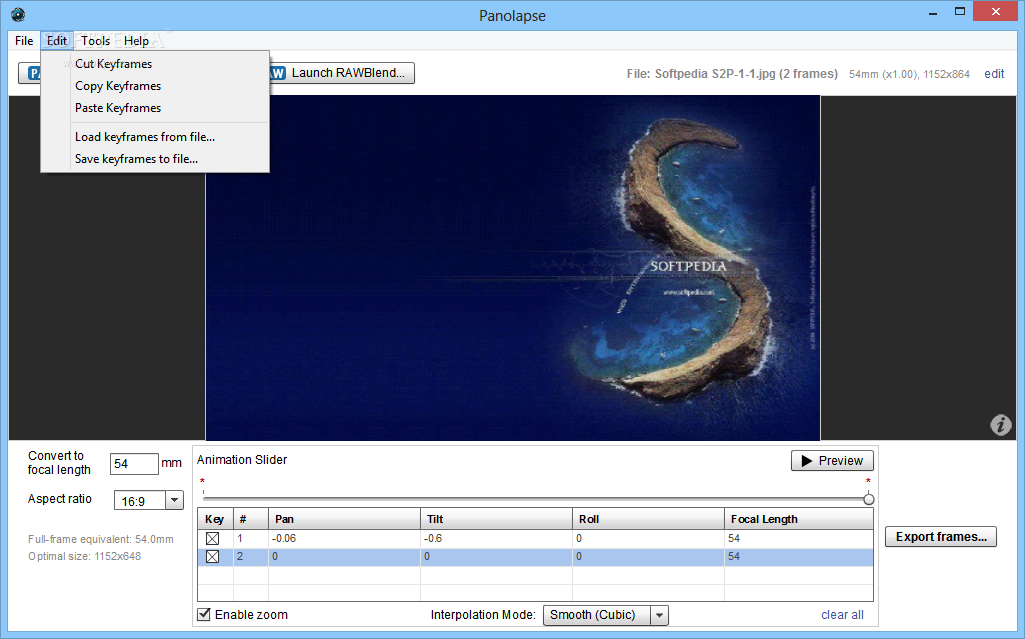Click the info icon on preview
The image size is (1025, 639).
[1000, 425]
